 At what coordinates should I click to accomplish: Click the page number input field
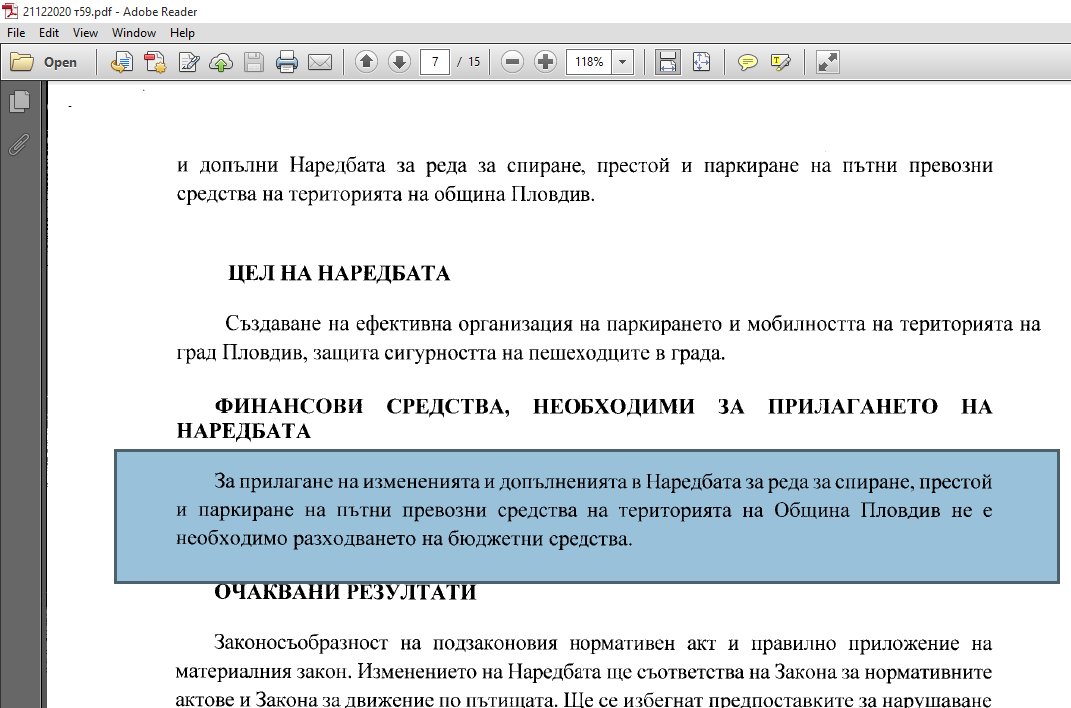435,62
